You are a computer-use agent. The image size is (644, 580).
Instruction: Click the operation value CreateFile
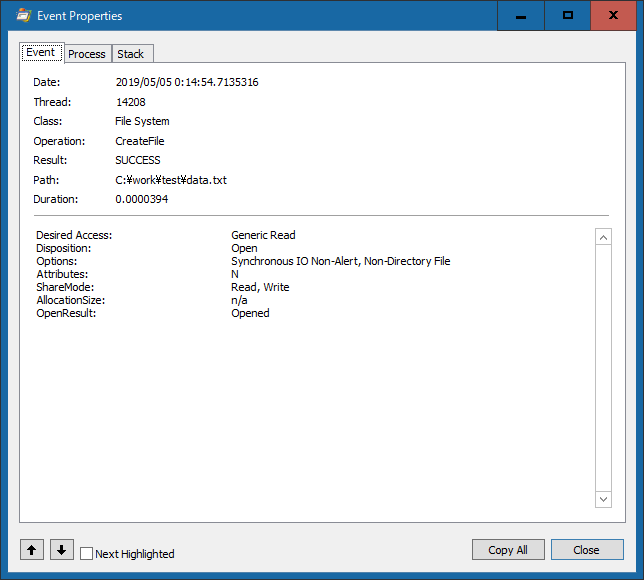[140, 141]
